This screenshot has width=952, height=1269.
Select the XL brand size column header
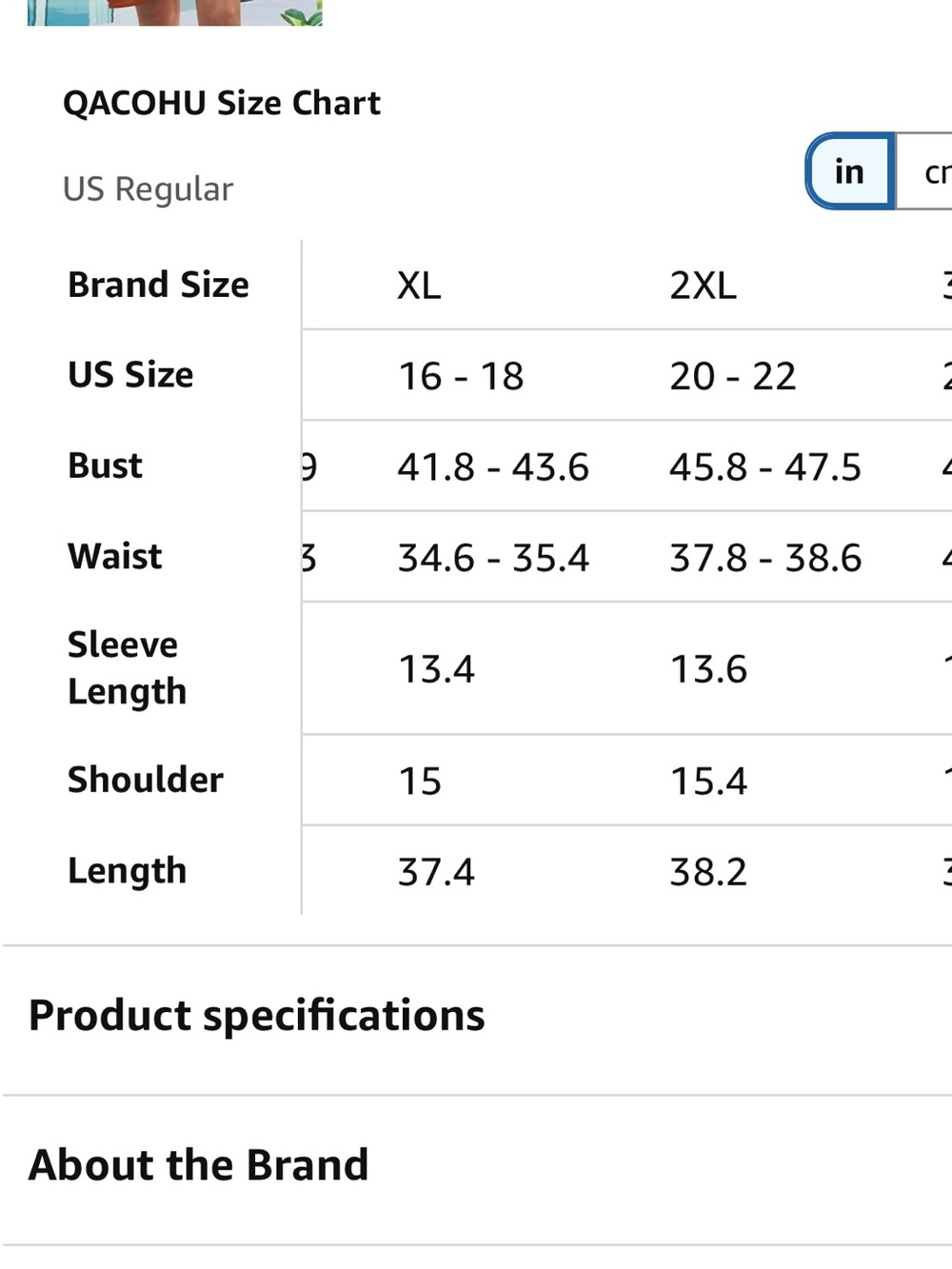(419, 286)
